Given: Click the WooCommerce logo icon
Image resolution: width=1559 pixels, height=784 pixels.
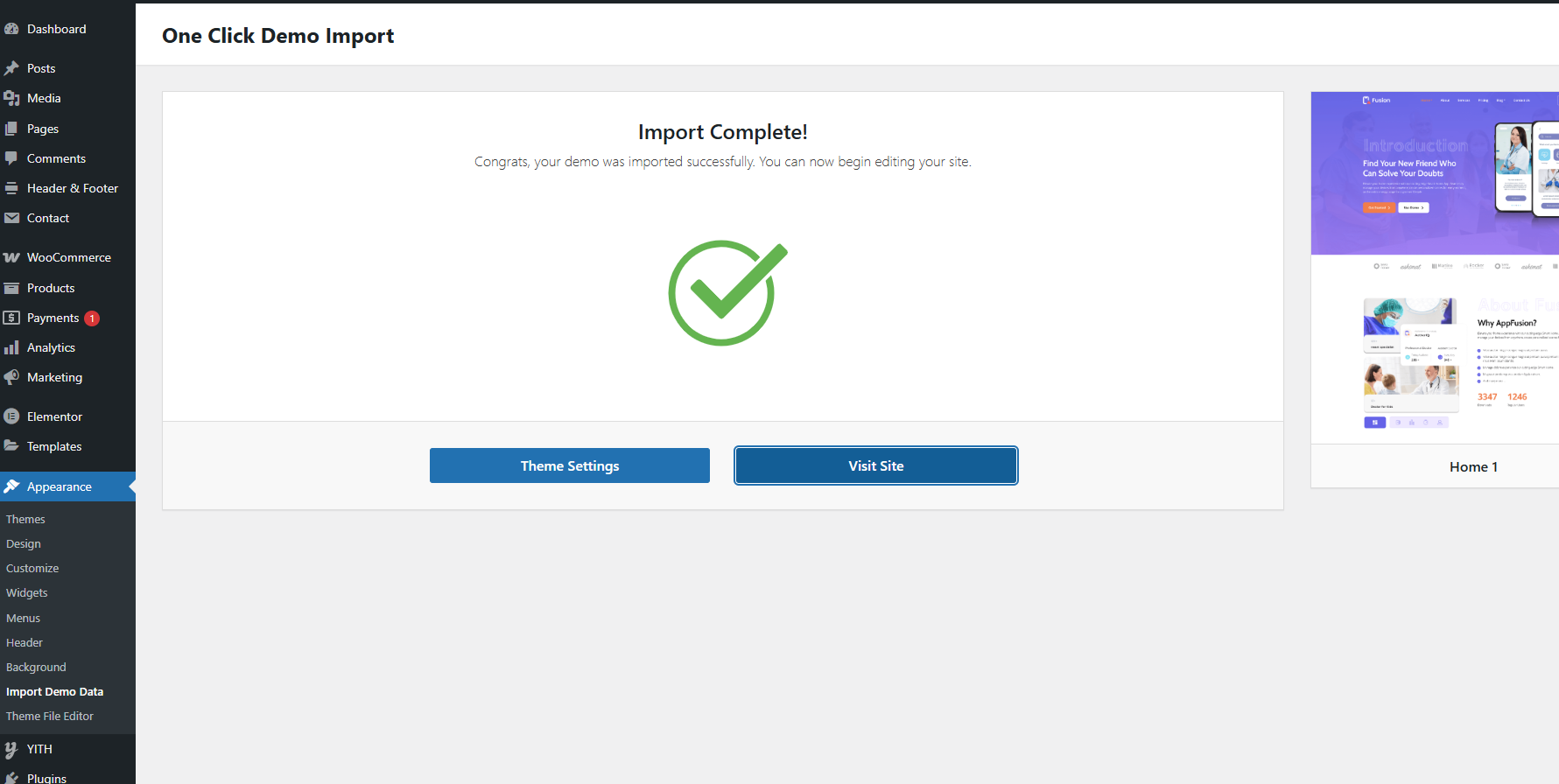Looking at the screenshot, I should [11, 257].
